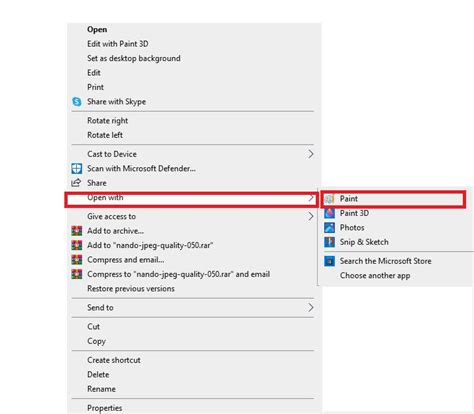Choose Search the Microsoft Store
This screenshot has height=414, width=474.
(x=385, y=261)
